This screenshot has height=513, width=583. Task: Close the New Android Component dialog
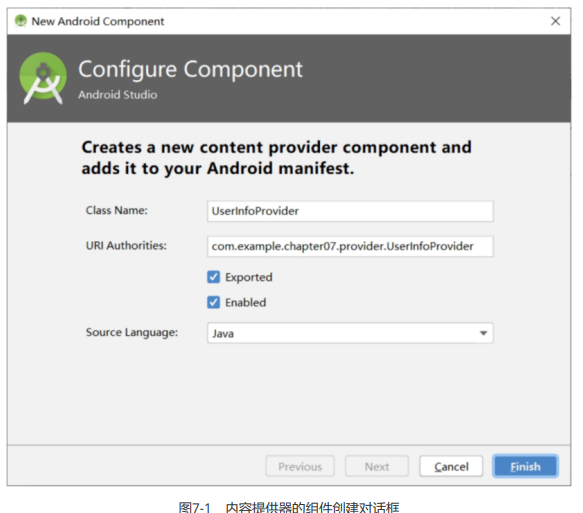tap(555, 21)
